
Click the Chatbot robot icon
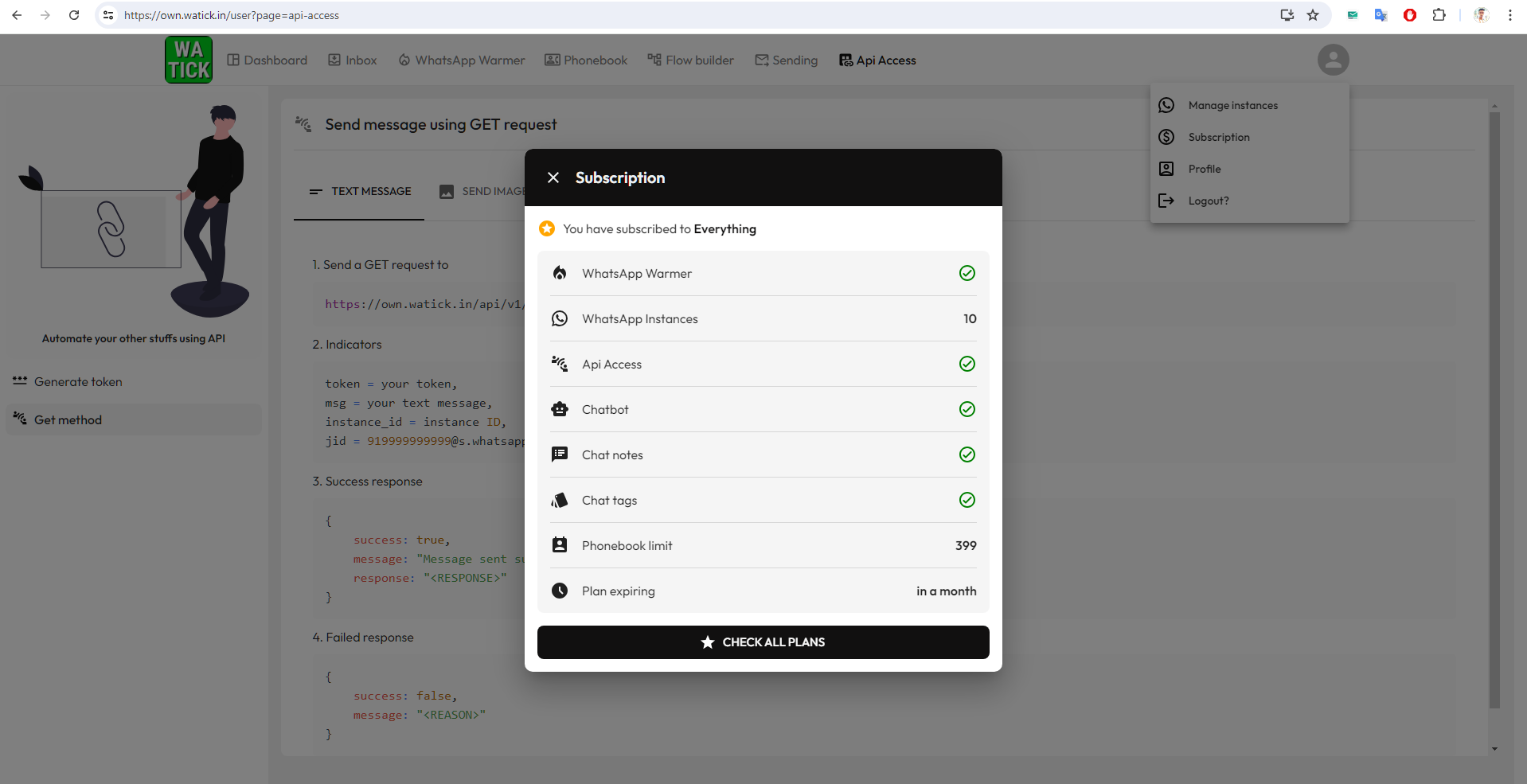pos(560,409)
